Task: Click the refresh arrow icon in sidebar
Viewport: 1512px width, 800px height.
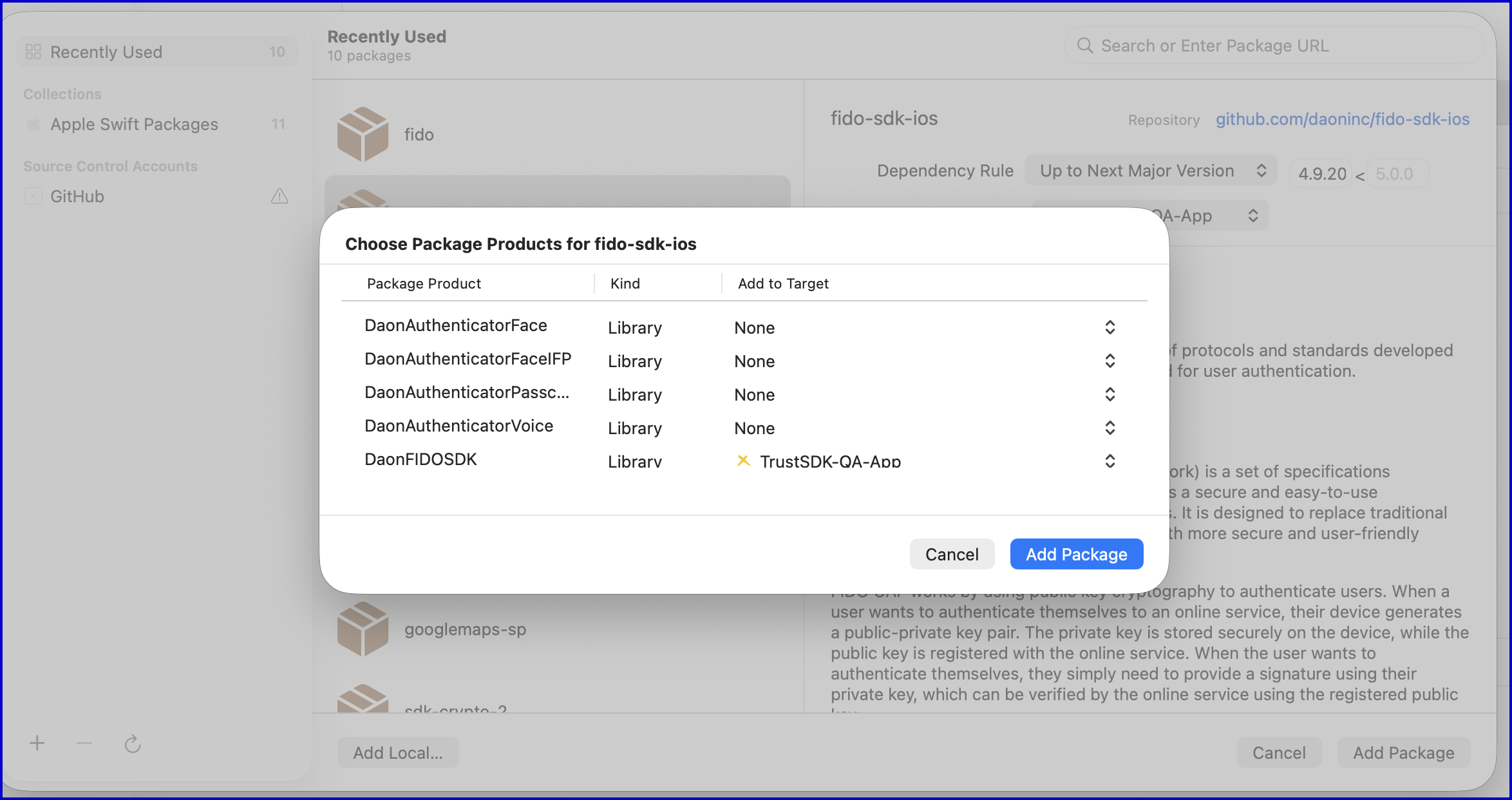Action: click(x=133, y=744)
